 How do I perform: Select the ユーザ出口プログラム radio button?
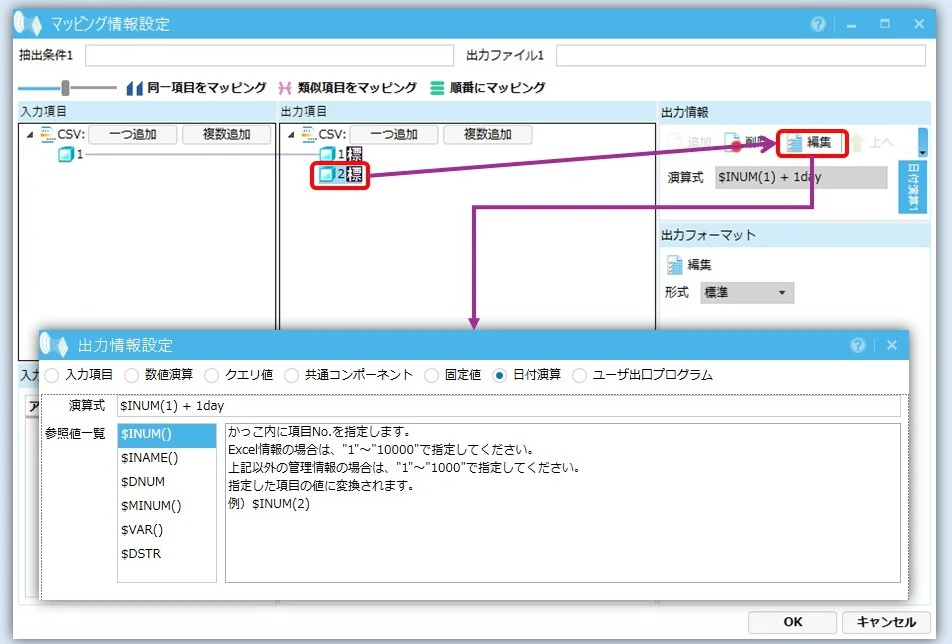point(579,375)
